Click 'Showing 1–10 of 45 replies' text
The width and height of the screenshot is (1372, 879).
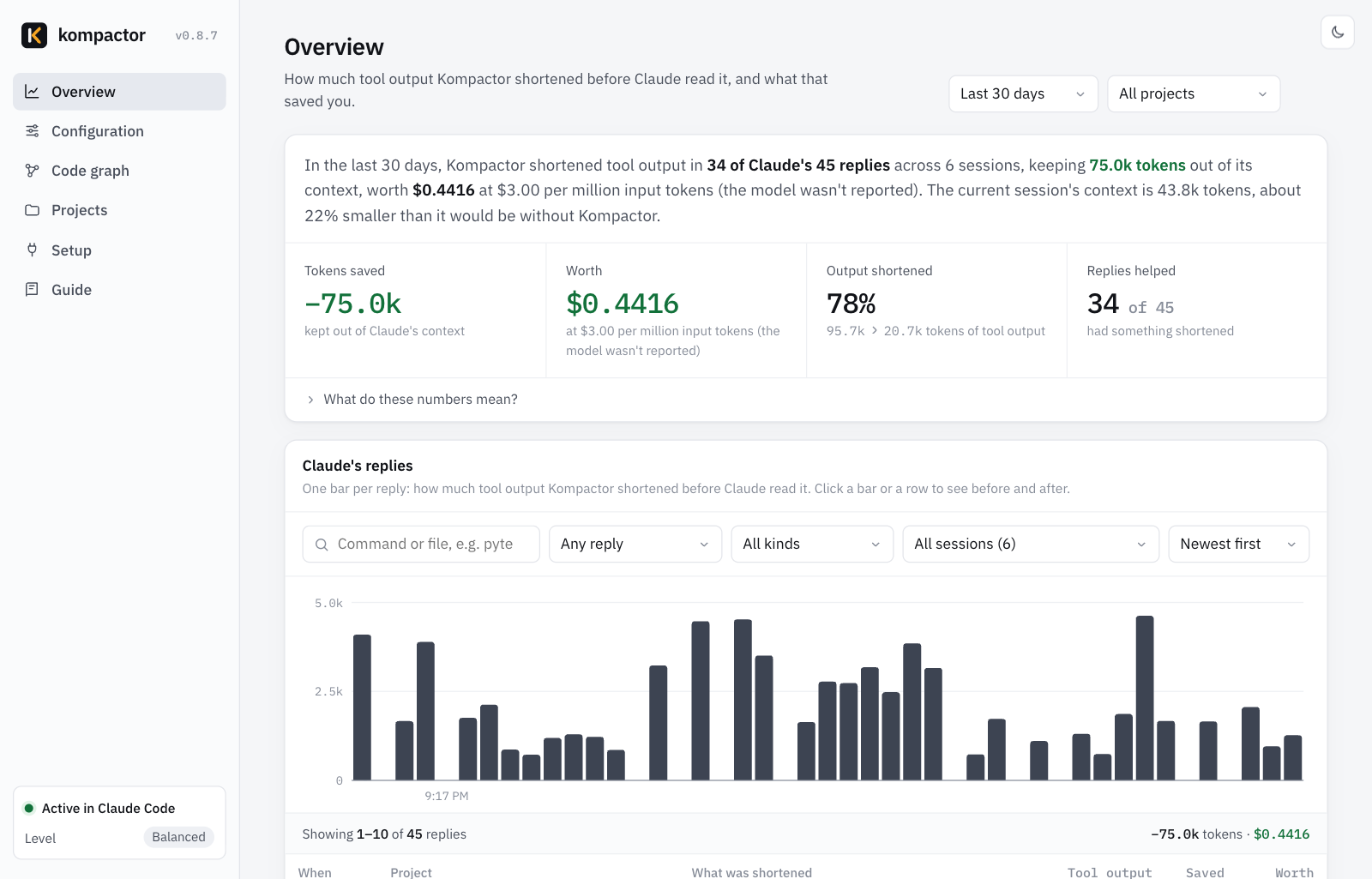[384, 834]
